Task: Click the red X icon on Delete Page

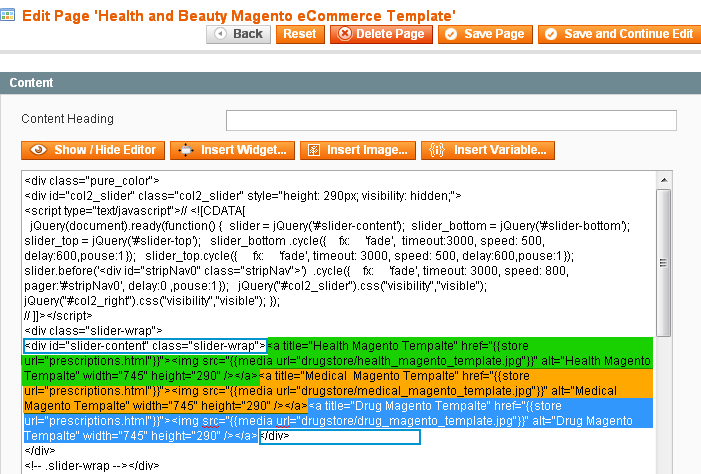Action: (345, 34)
